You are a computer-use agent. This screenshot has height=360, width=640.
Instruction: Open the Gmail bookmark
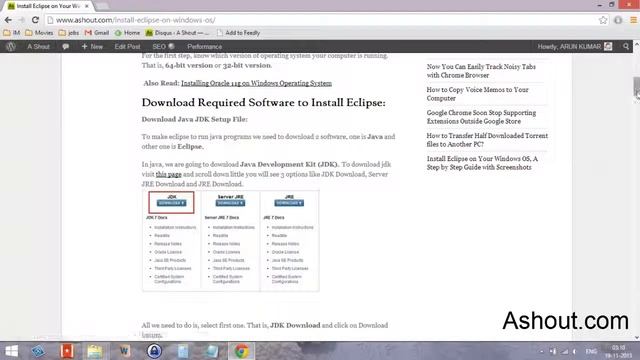[x=97, y=33]
